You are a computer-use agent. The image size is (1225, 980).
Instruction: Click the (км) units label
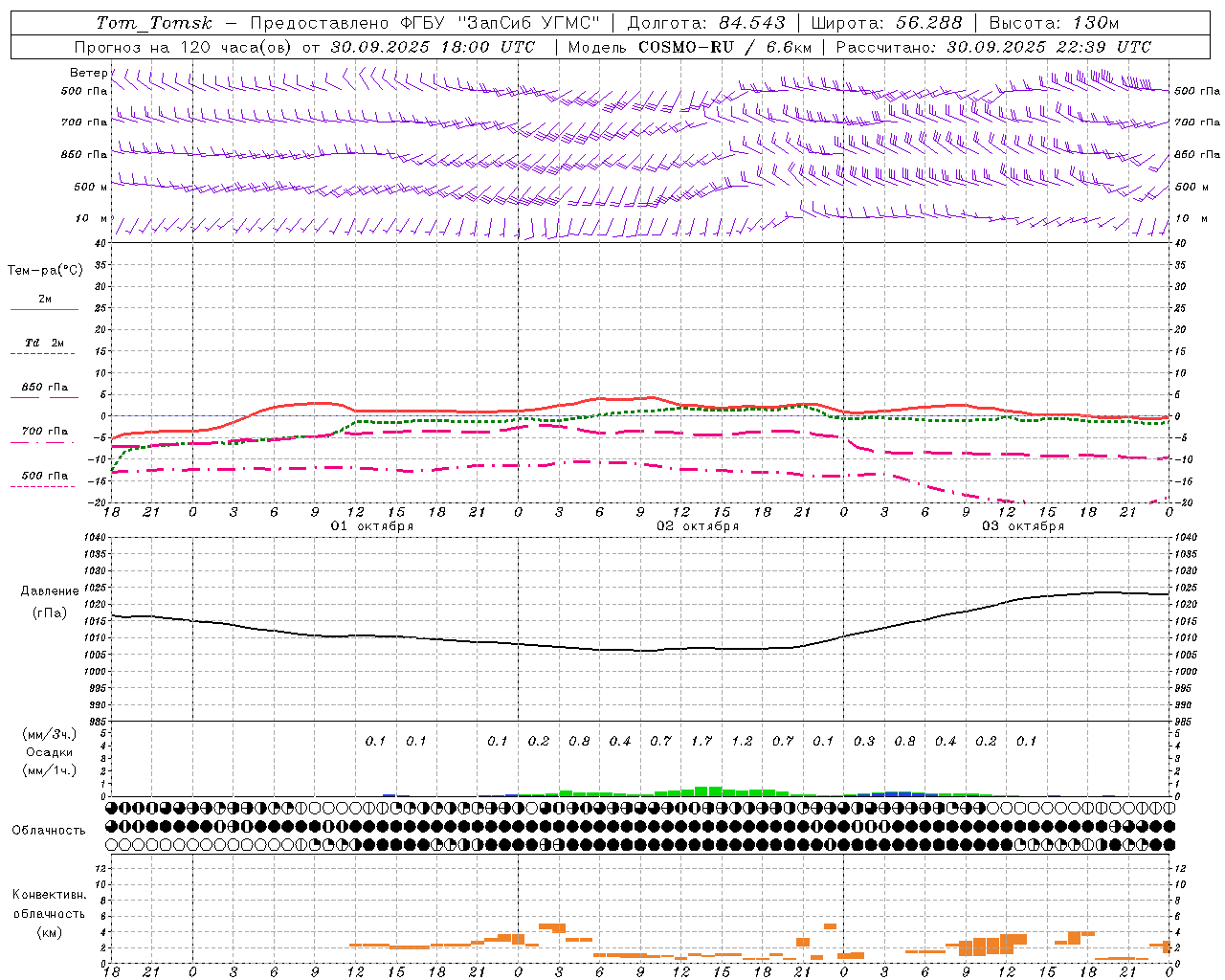tap(49, 932)
